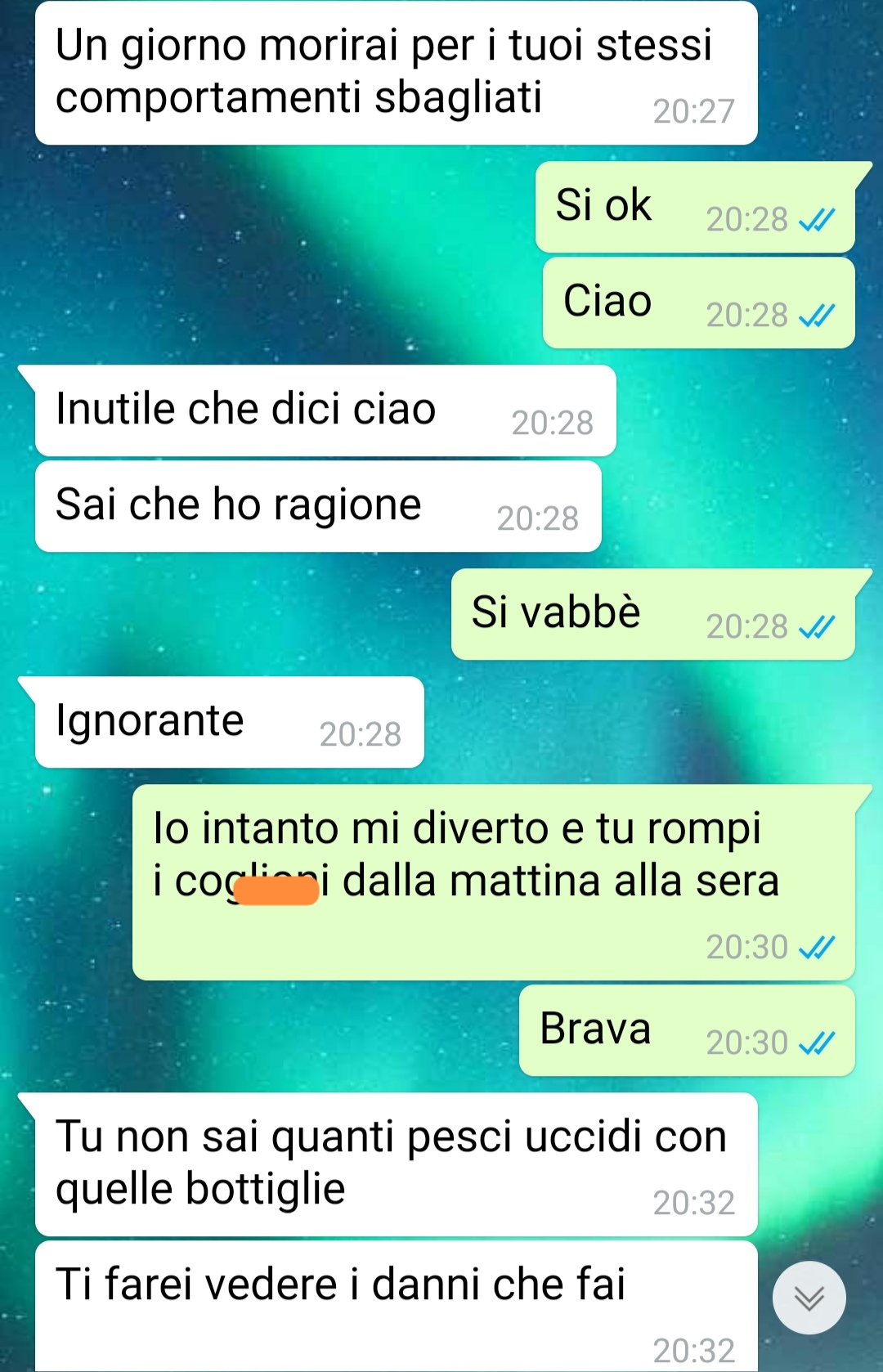This screenshot has height=1372, width=883.
Task: Select the sent 'Ciao' bubble
Action: [x=699, y=303]
